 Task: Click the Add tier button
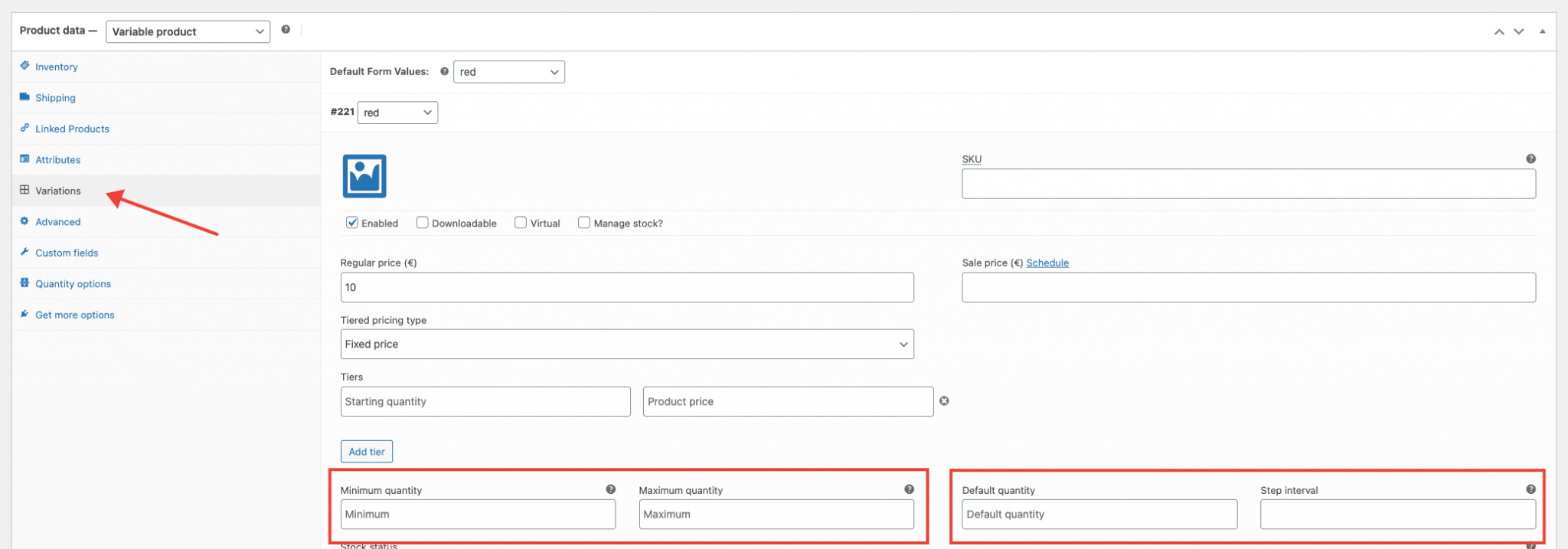pos(367,452)
